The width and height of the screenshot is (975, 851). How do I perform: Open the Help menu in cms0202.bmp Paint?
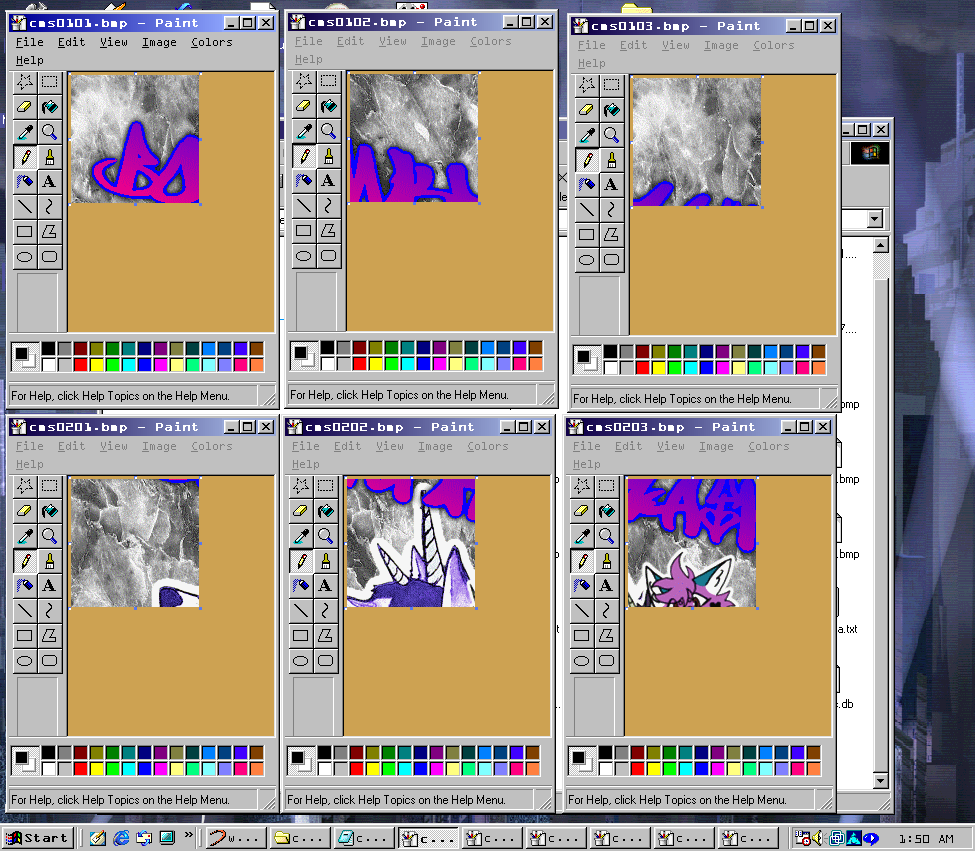(305, 464)
